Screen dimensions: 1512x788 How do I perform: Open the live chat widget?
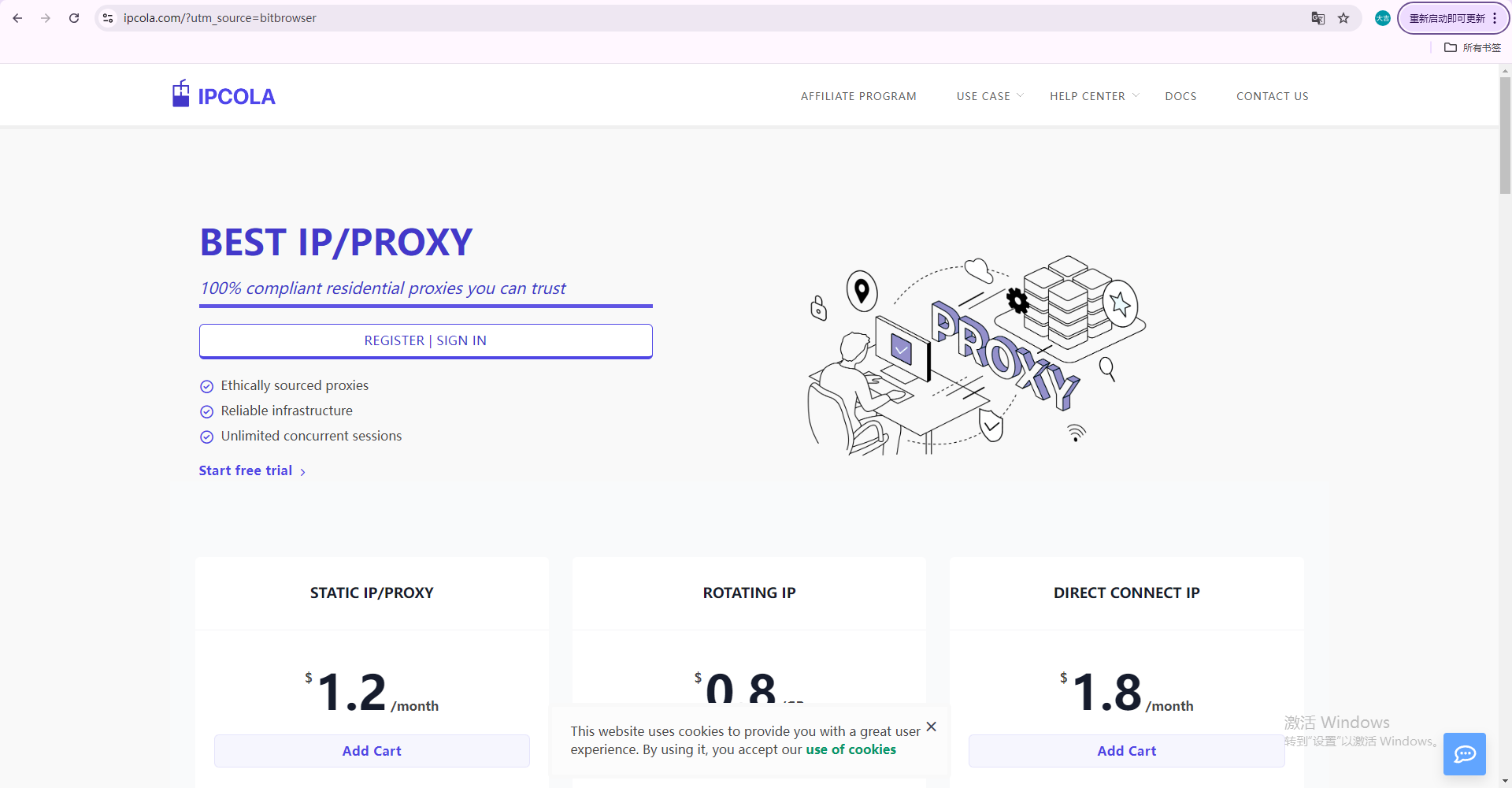coord(1465,754)
